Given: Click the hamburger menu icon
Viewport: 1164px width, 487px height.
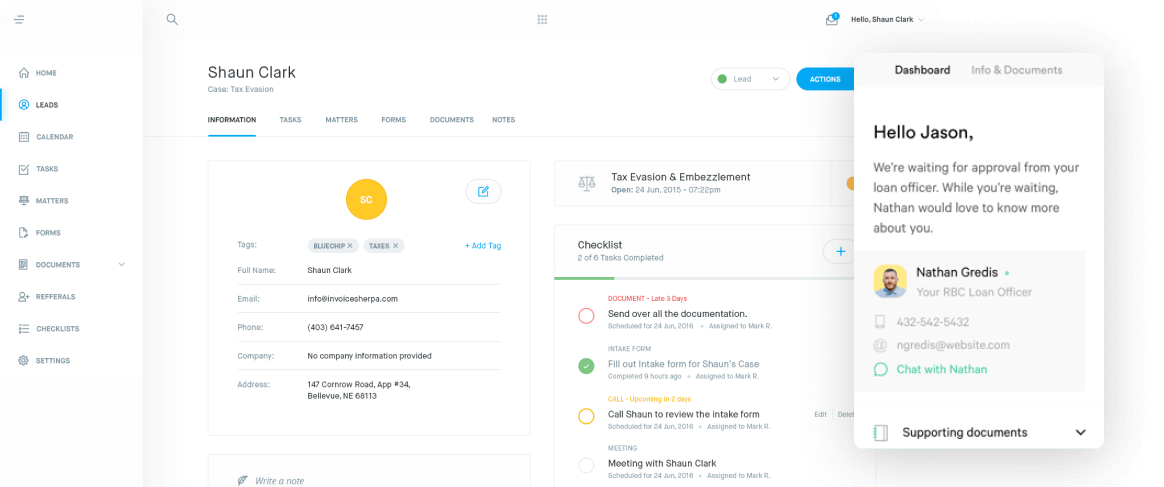Looking at the screenshot, I should click(x=19, y=19).
